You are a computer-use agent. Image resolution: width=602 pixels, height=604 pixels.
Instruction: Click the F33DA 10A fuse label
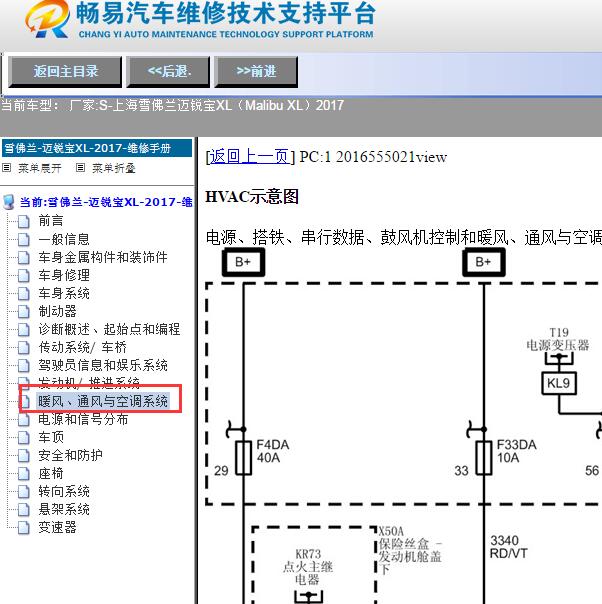pos(516,451)
